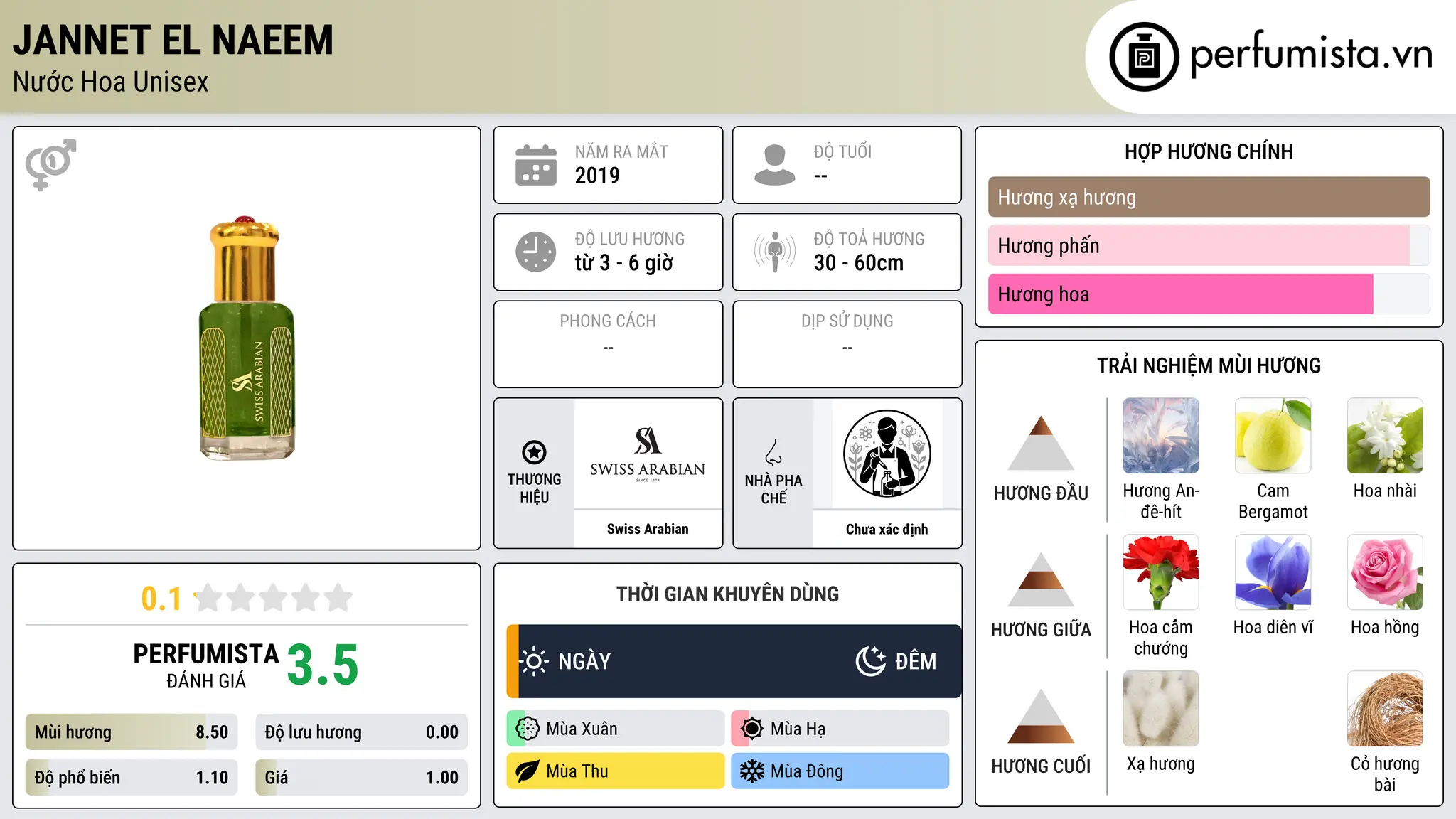Click the Giá 1.00 rating bar
This screenshot has width=1456, height=819.
click(x=361, y=777)
